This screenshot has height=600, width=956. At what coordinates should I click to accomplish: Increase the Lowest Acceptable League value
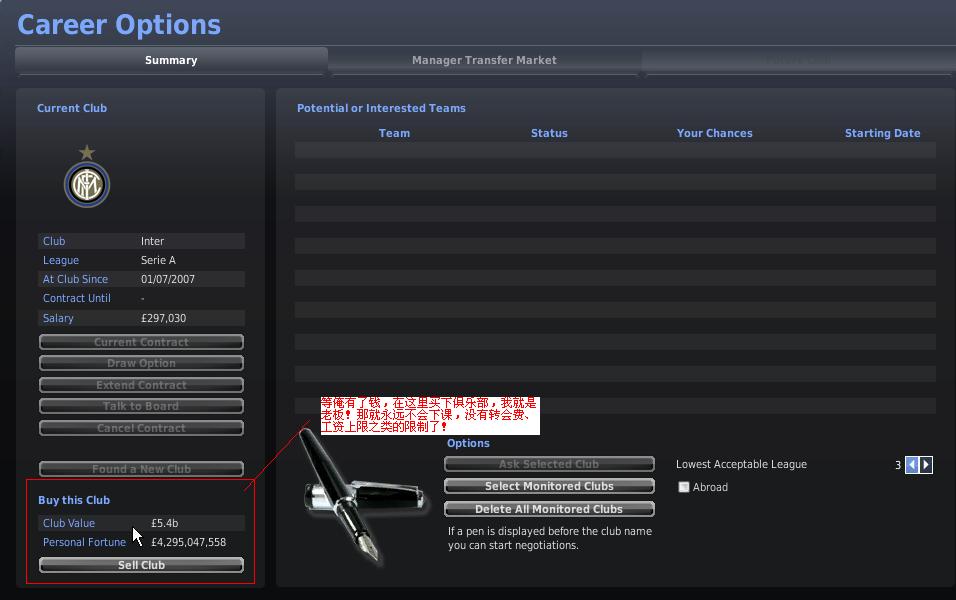(x=926, y=465)
